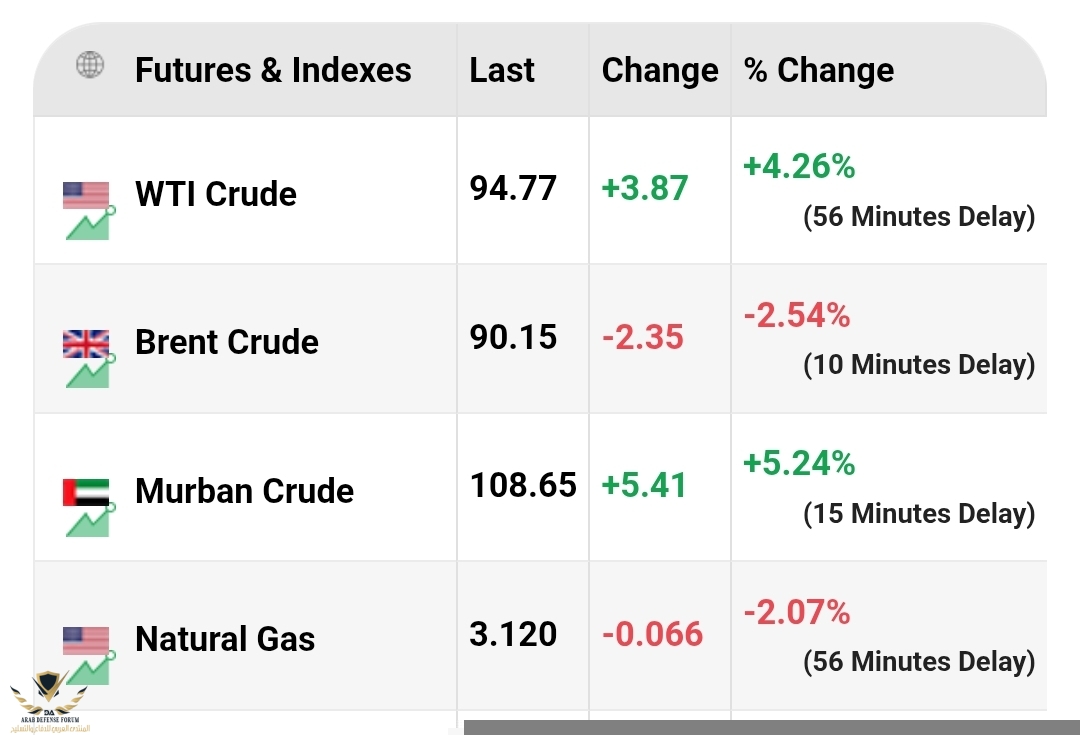Click the US flag icon beside Natural Gas
This screenshot has height=735, width=1080.
(x=86, y=641)
